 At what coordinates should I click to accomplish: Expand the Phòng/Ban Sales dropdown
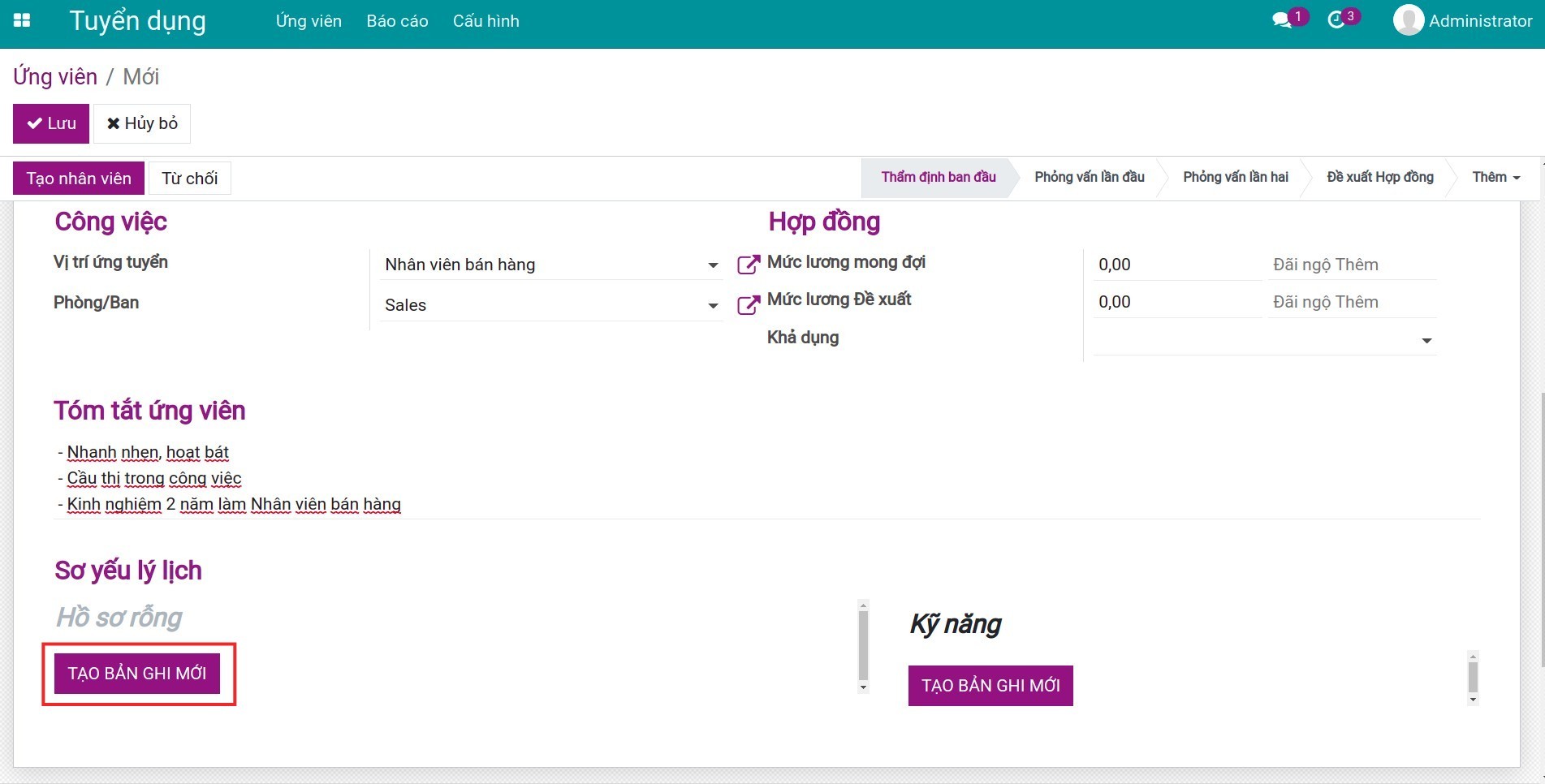[712, 306]
